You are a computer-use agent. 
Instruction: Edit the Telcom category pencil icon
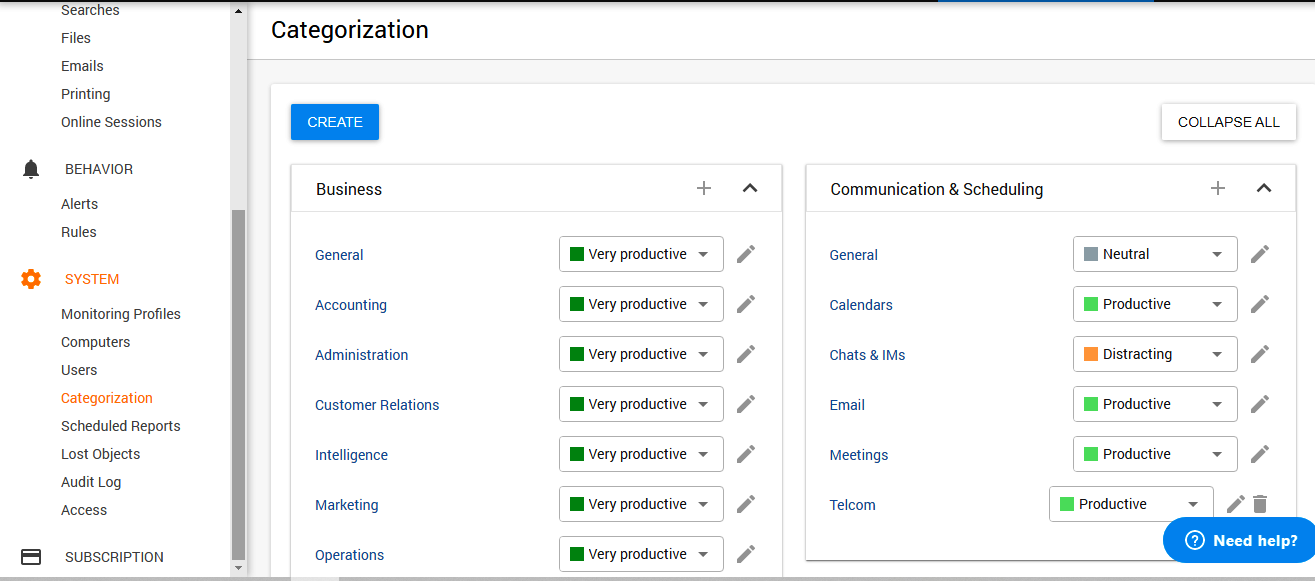1236,504
